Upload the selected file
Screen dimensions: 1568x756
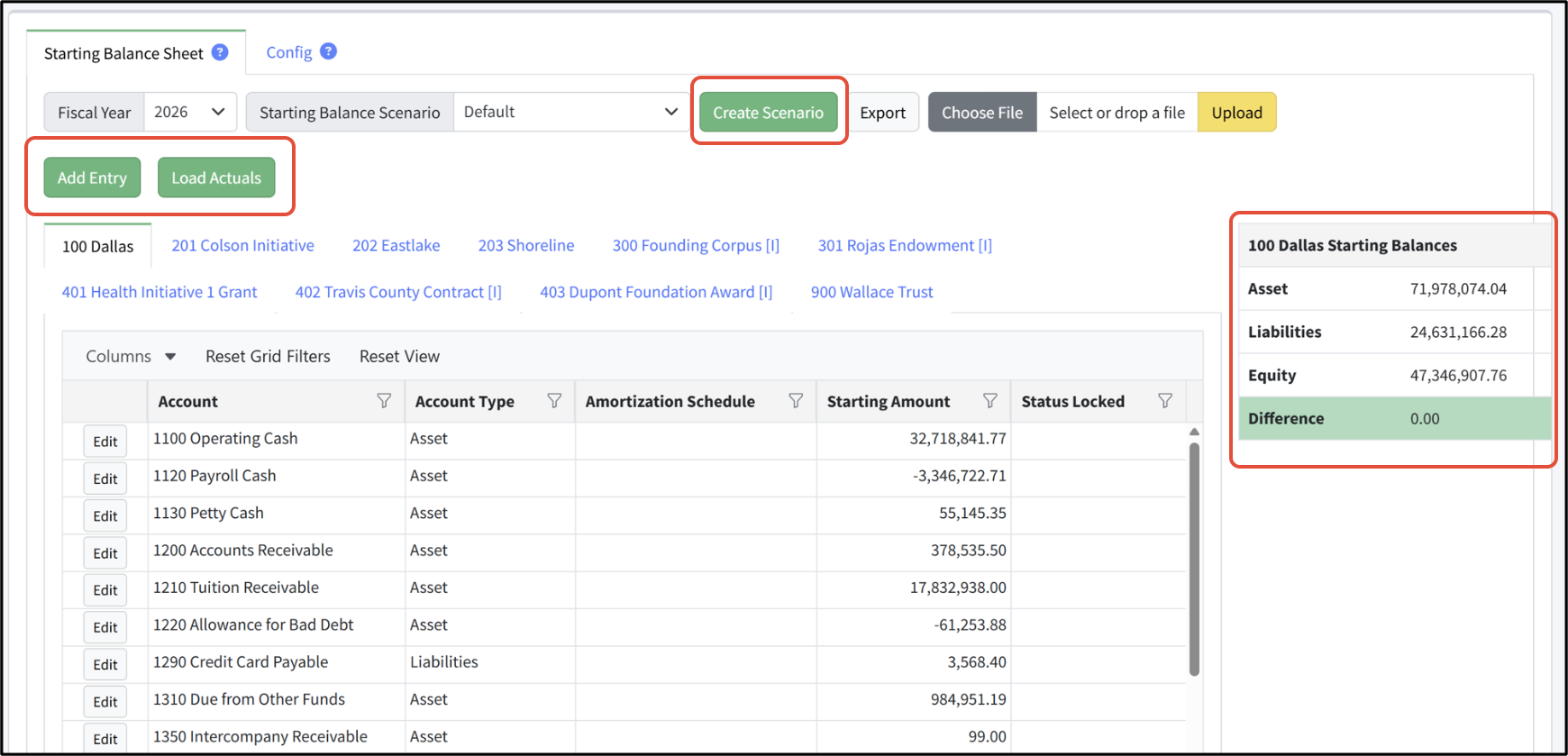(1236, 113)
